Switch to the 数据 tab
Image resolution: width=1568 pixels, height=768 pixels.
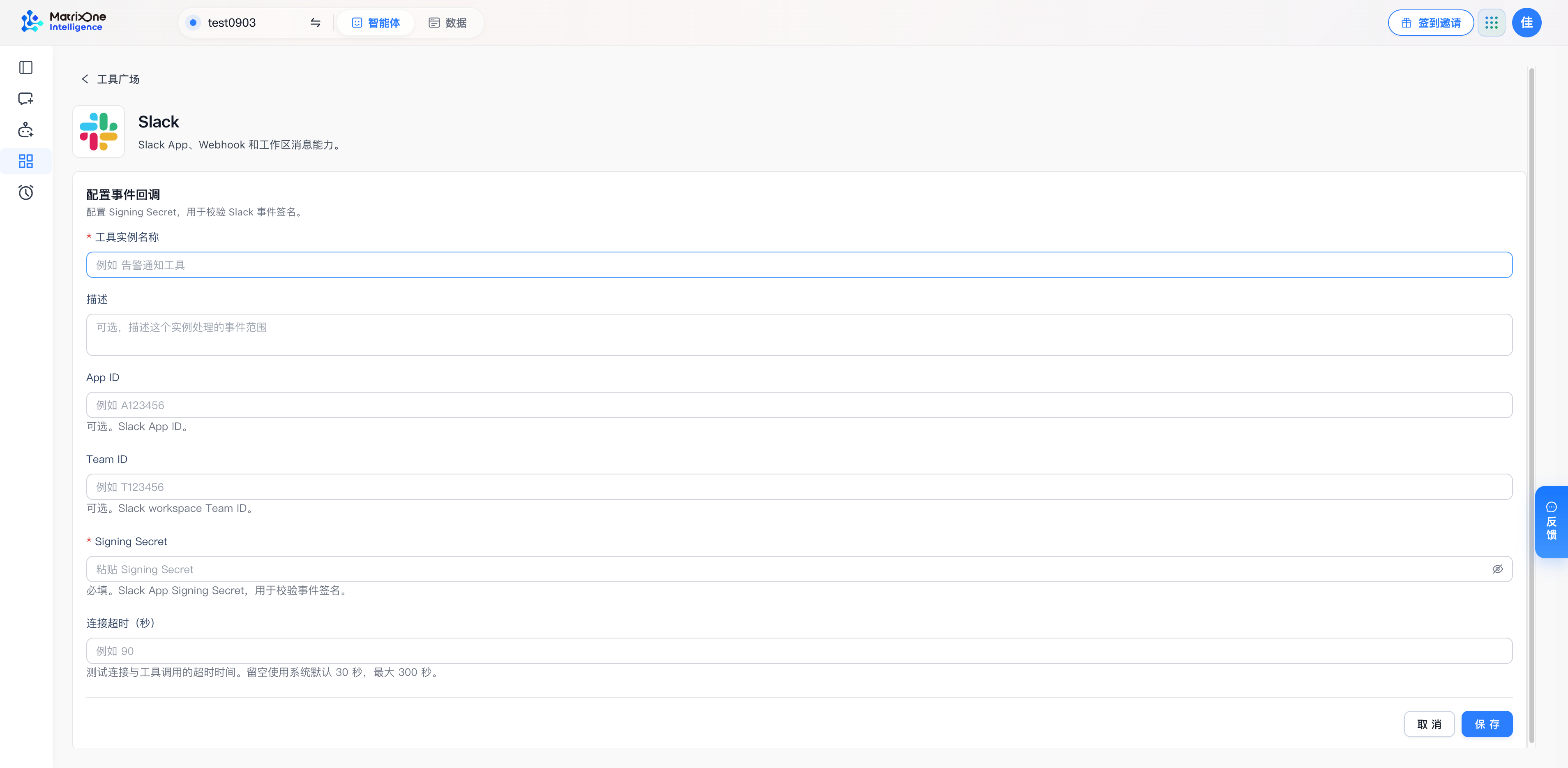pyautogui.click(x=447, y=23)
